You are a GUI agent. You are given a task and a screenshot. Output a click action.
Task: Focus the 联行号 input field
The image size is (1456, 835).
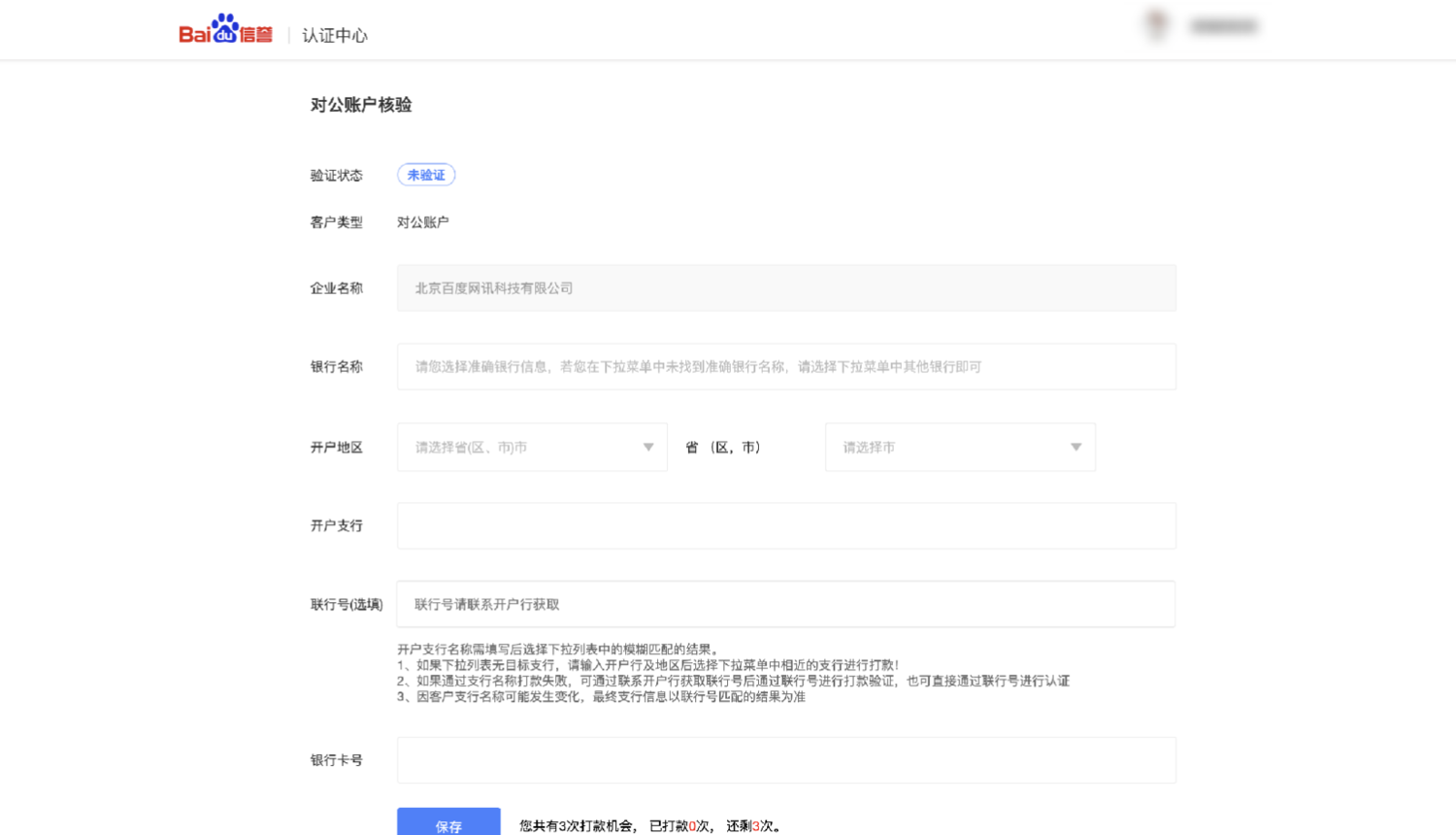(786, 604)
